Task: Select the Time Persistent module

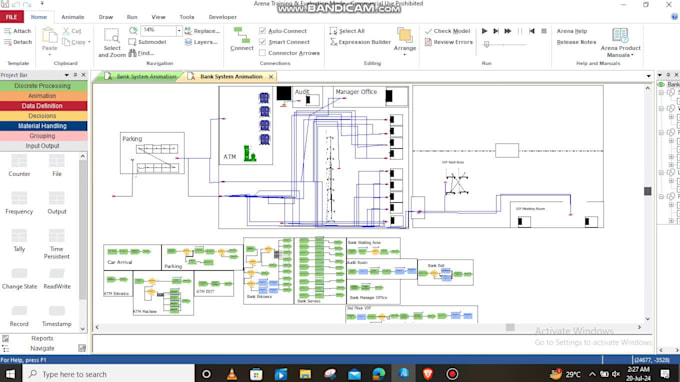Action: (56, 244)
